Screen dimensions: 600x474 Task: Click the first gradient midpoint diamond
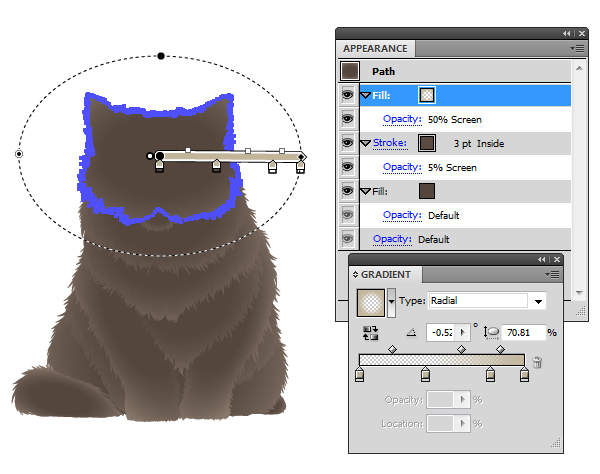392,349
